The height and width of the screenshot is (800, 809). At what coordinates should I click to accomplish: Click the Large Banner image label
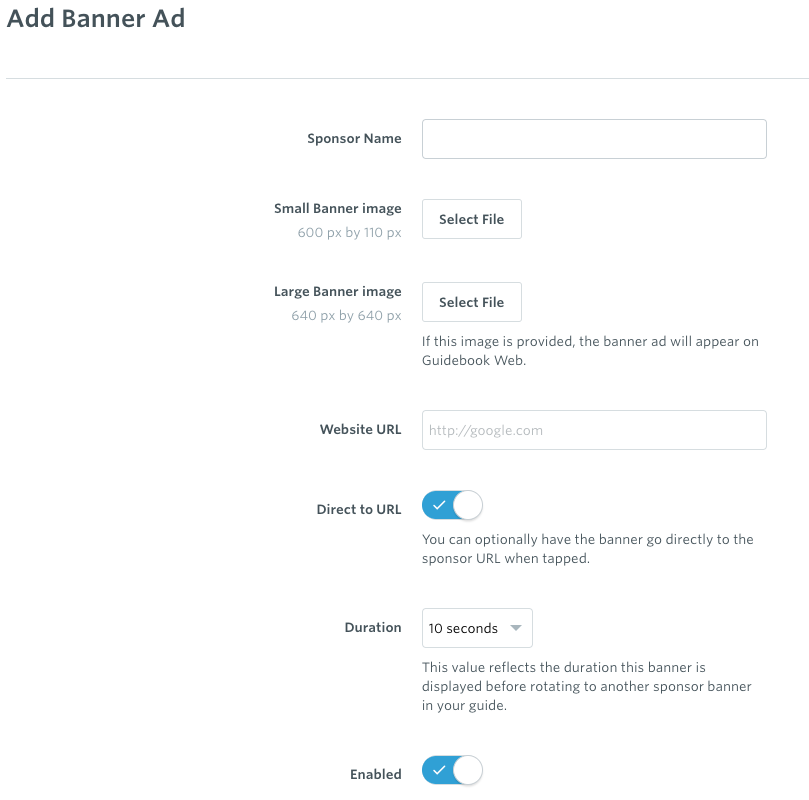[337, 291]
